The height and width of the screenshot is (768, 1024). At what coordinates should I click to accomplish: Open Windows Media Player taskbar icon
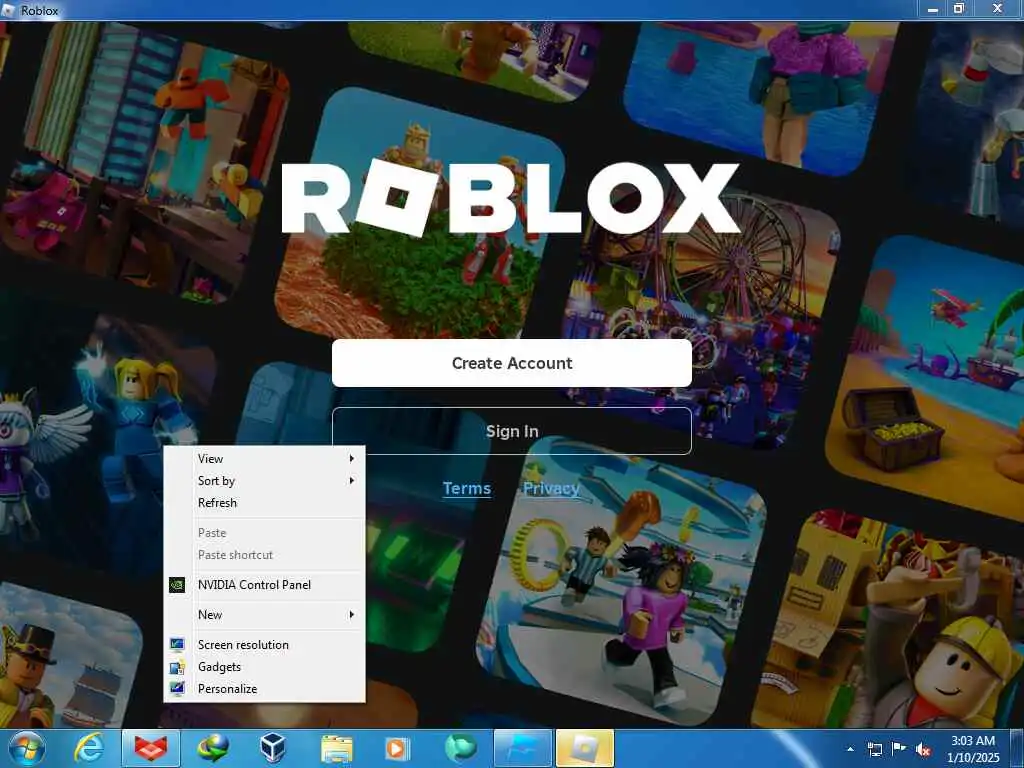pyautogui.click(x=397, y=748)
